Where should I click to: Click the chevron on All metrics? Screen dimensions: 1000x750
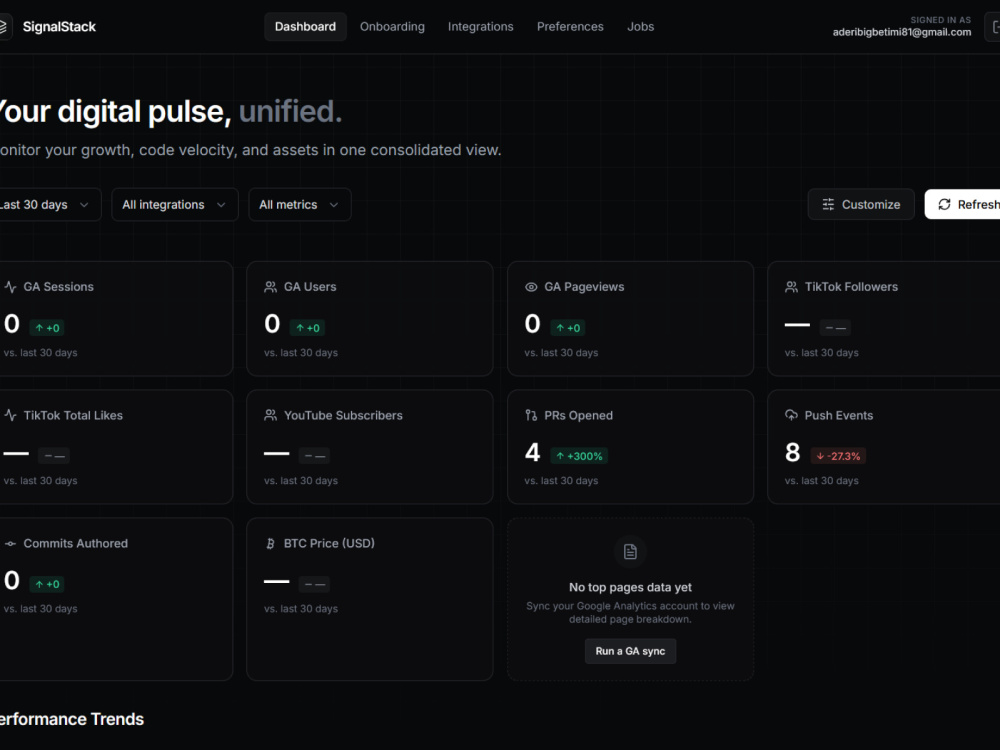click(x=334, y=205)
